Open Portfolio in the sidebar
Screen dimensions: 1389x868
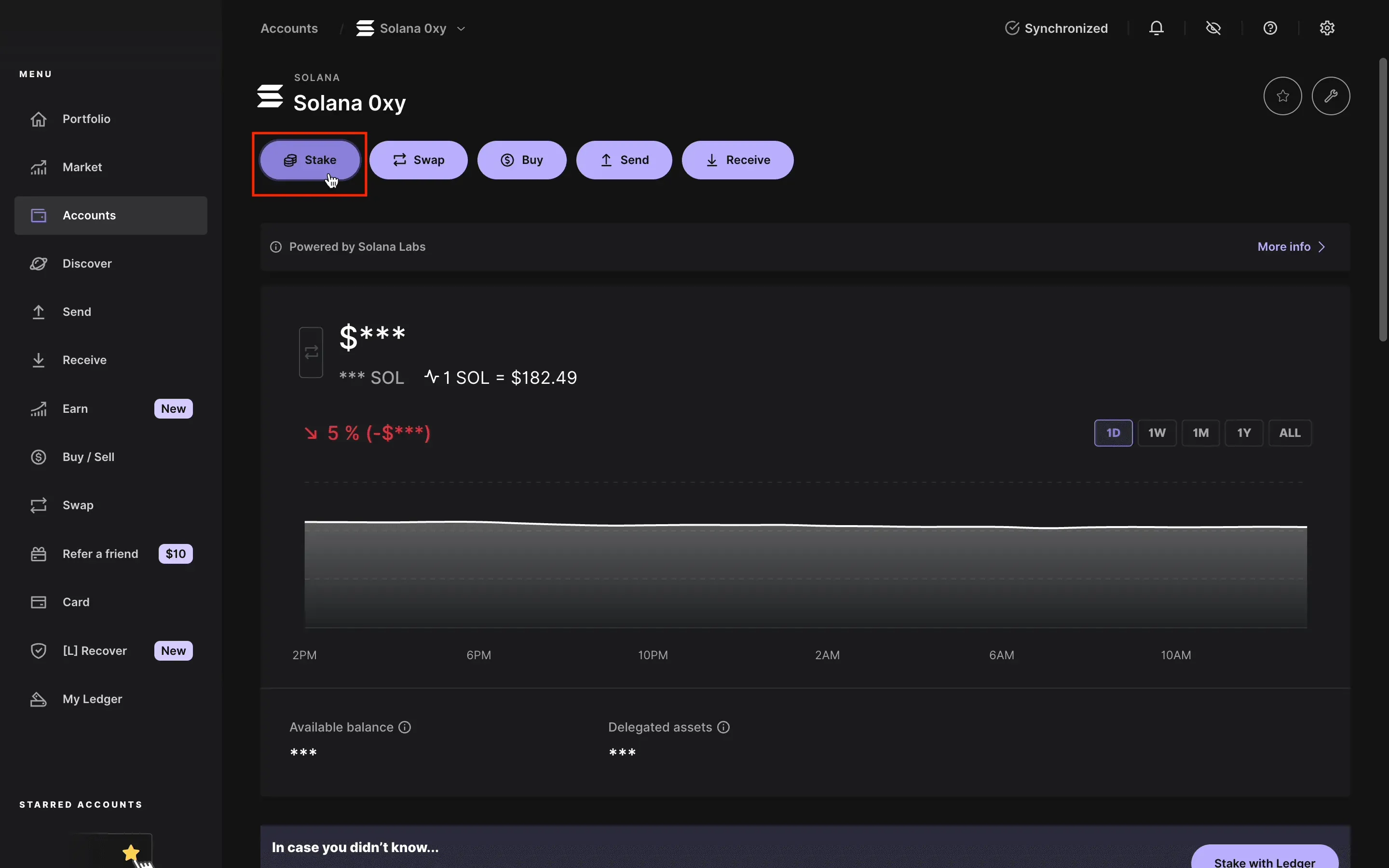point(111,119)
